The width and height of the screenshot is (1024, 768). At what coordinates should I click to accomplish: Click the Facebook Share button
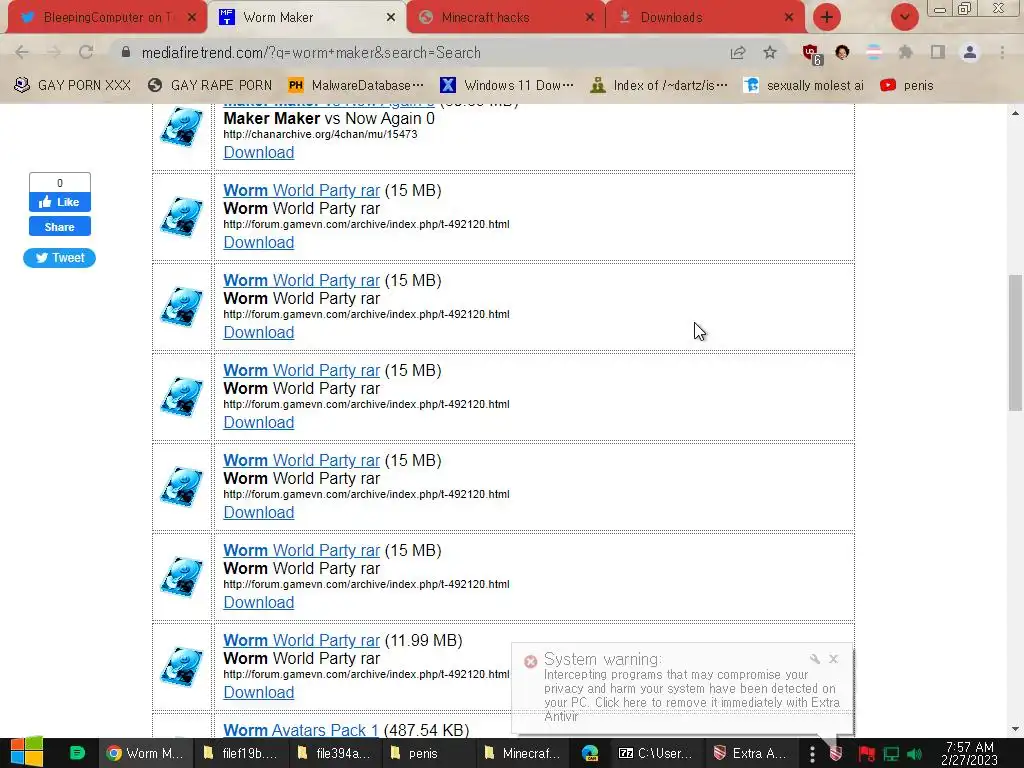point(59,227)
